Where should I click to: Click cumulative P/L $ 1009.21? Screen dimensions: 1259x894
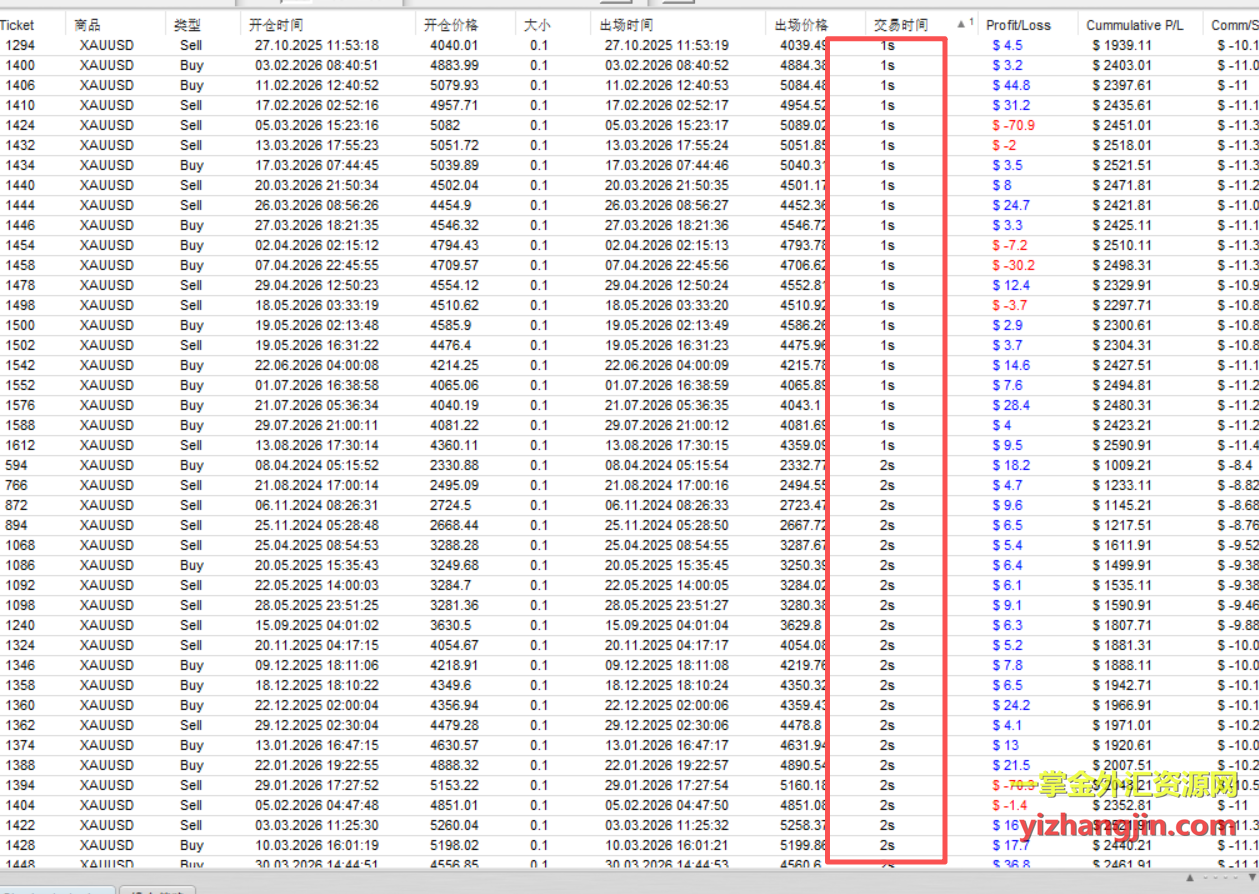(1122, 465)
